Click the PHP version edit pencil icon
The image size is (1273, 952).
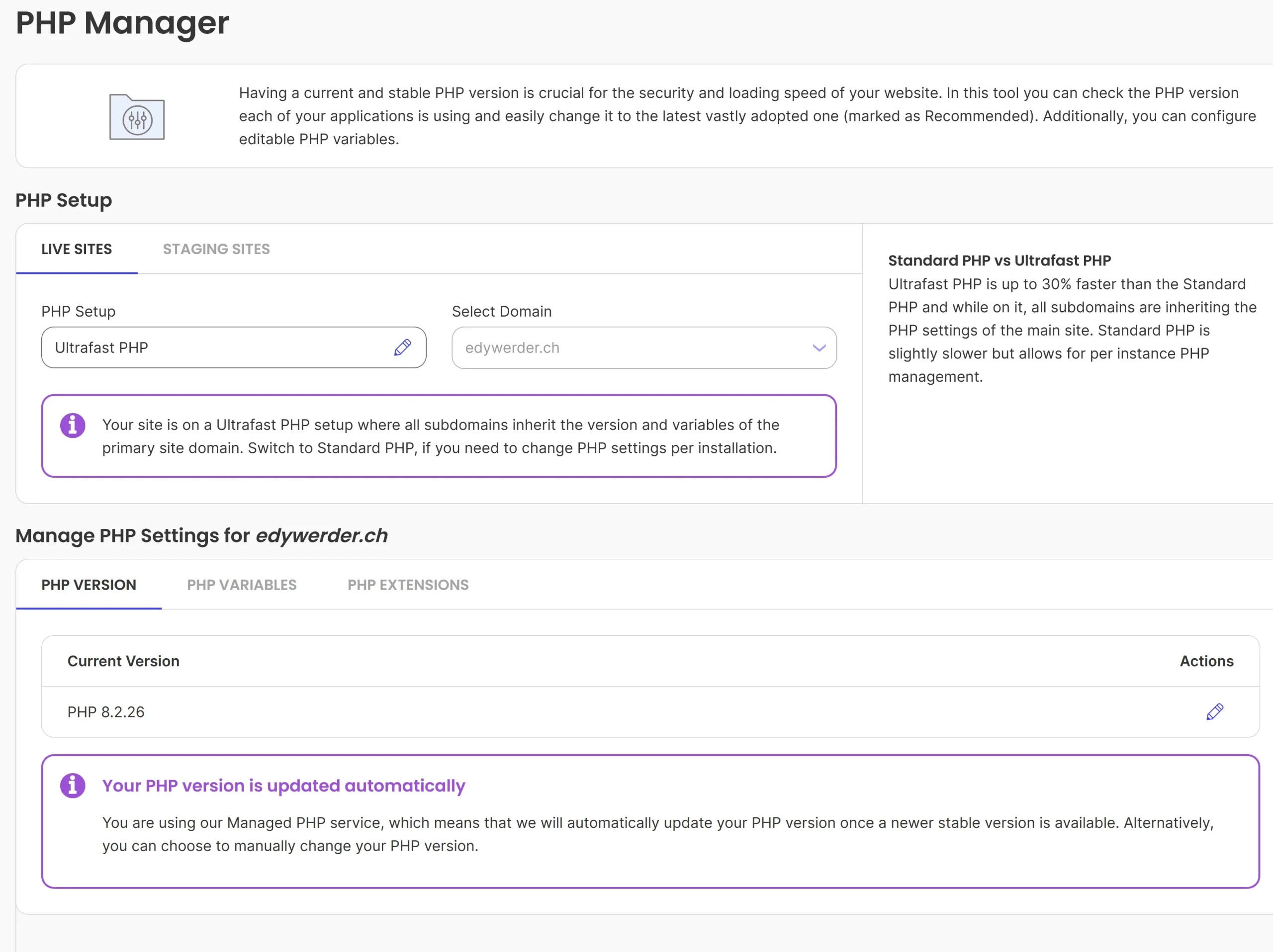click(x=1214, y=711)
